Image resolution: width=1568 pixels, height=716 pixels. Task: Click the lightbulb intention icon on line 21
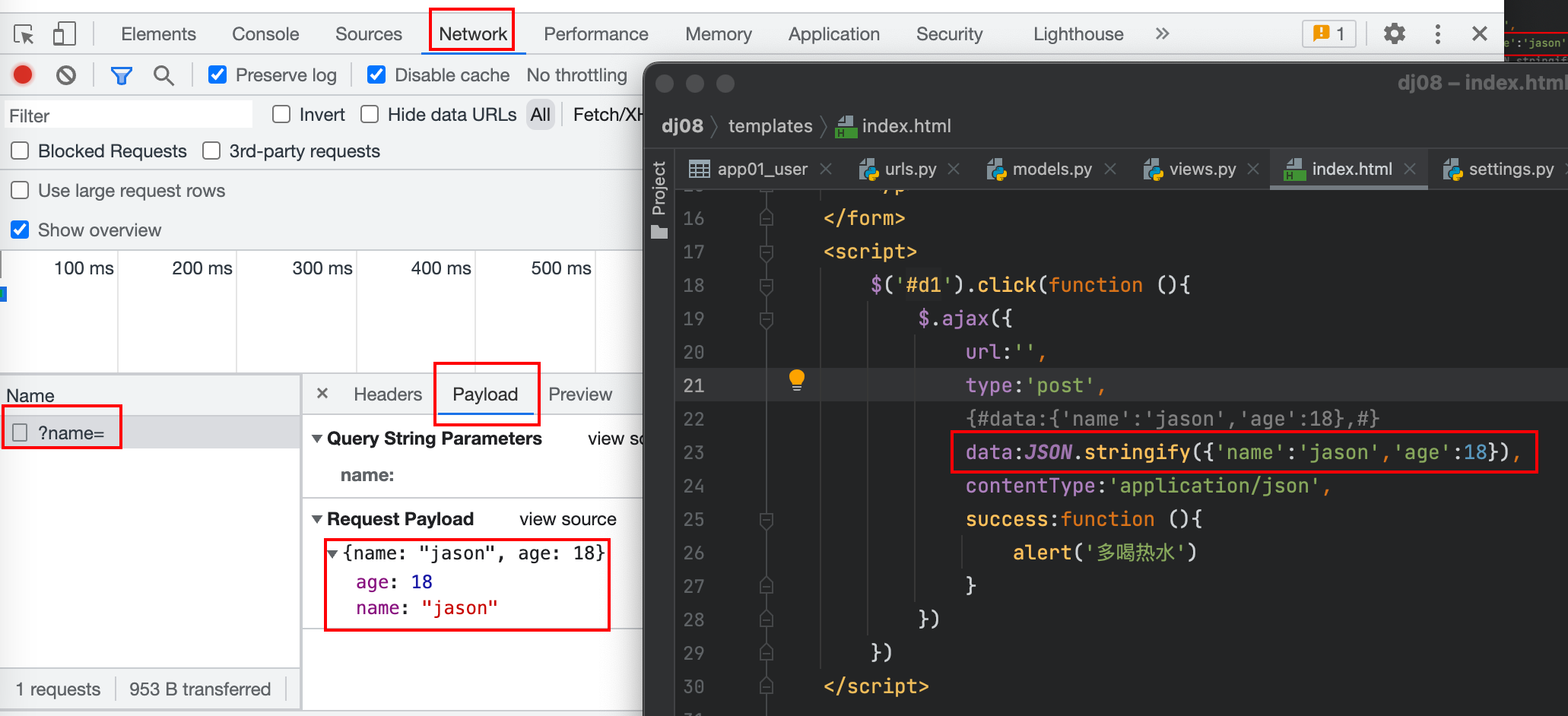click(796, 379)
